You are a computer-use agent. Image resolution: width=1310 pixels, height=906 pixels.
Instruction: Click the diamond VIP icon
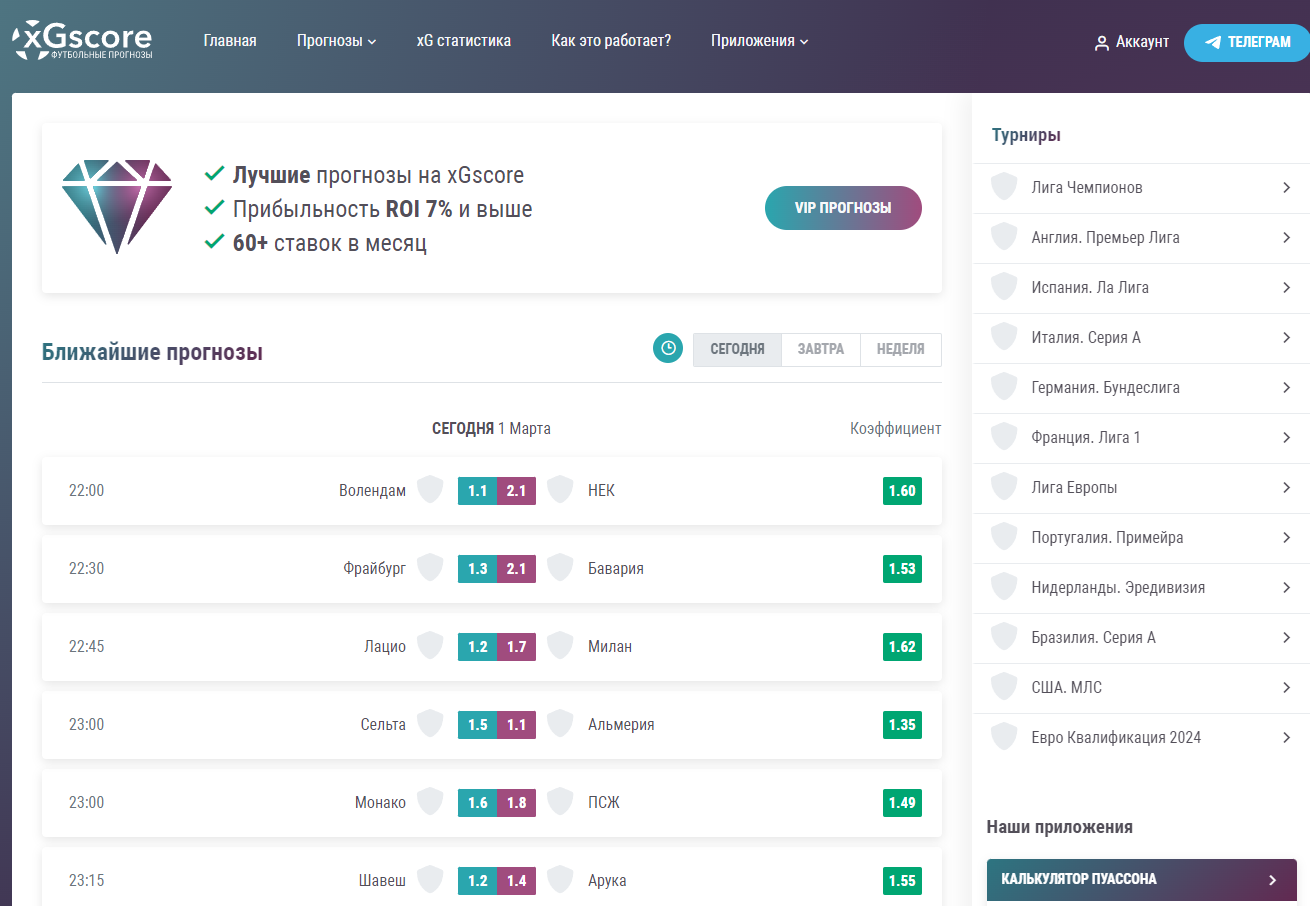(x=117, y=206)
